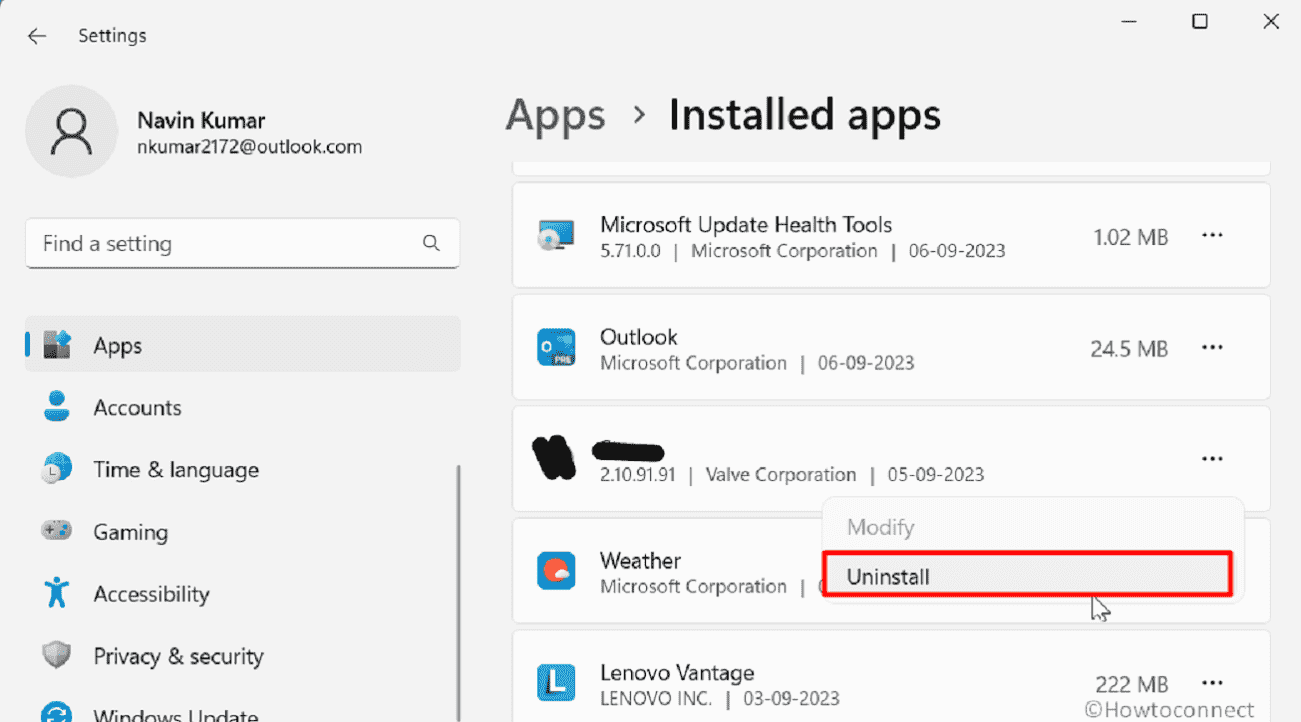The width and height of the screenshot is (1301, 722).
Task: Click the 222 MB size value
Action: click(1132, 684)
